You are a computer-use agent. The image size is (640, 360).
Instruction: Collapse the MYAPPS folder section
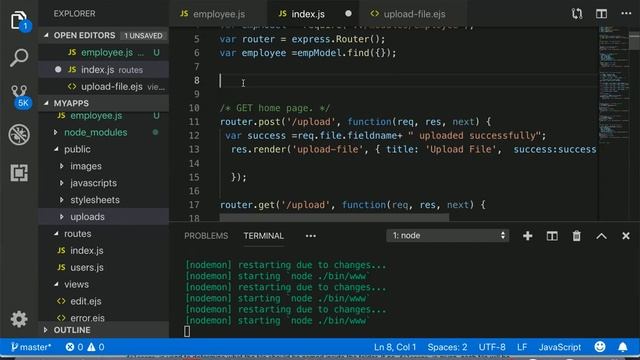pos(104,103)
